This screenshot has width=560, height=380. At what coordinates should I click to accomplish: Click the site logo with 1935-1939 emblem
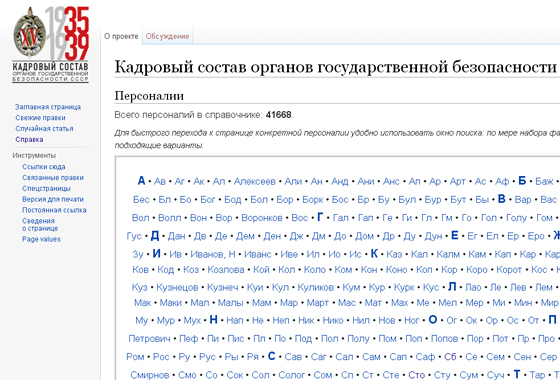(50, 45)
